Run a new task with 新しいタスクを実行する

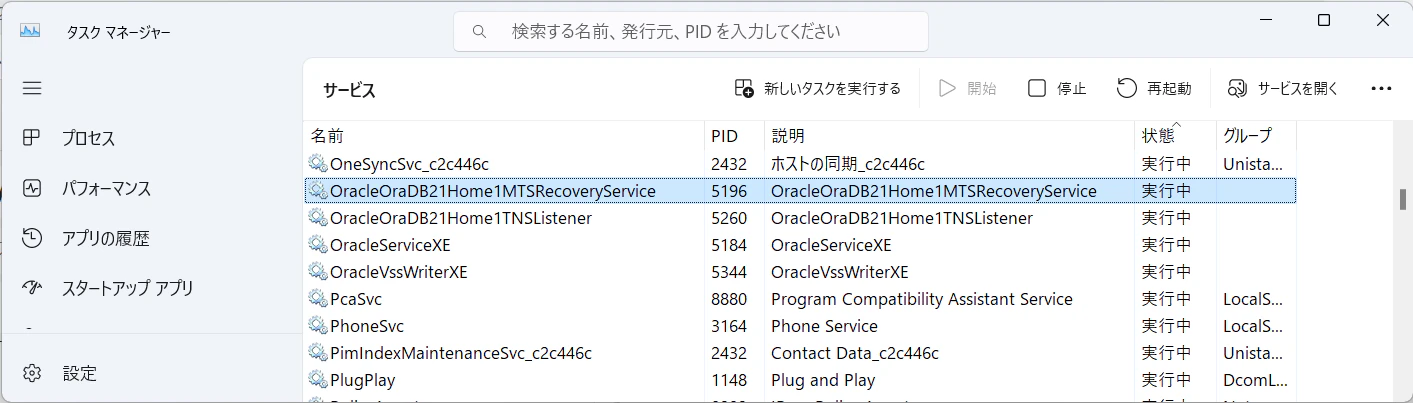pos(818,88)
